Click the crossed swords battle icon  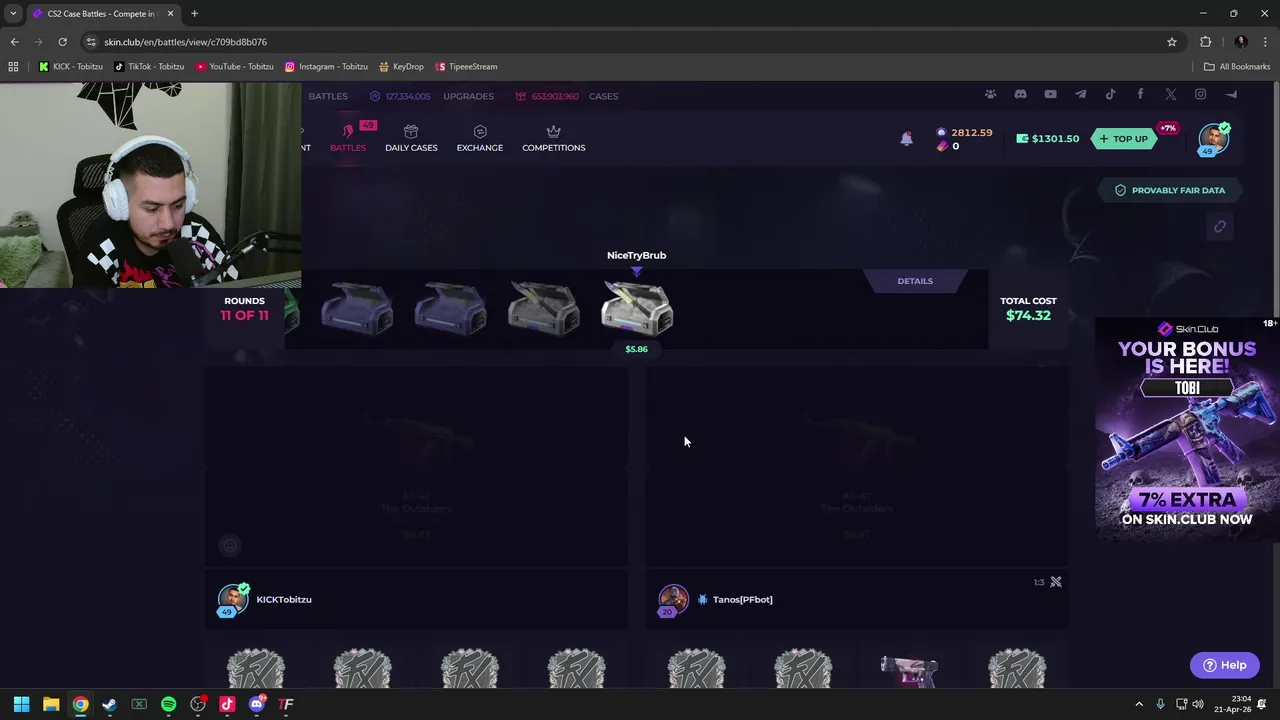1055,582
